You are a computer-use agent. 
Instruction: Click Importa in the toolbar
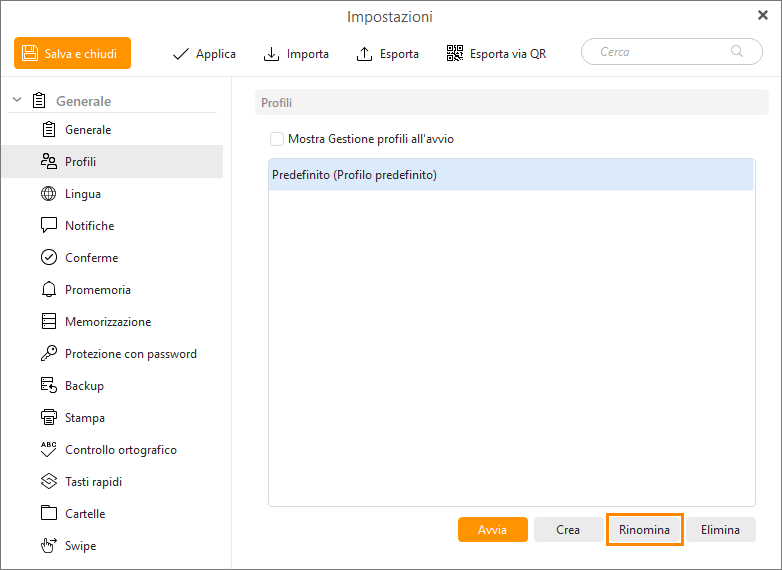point(296,54)
